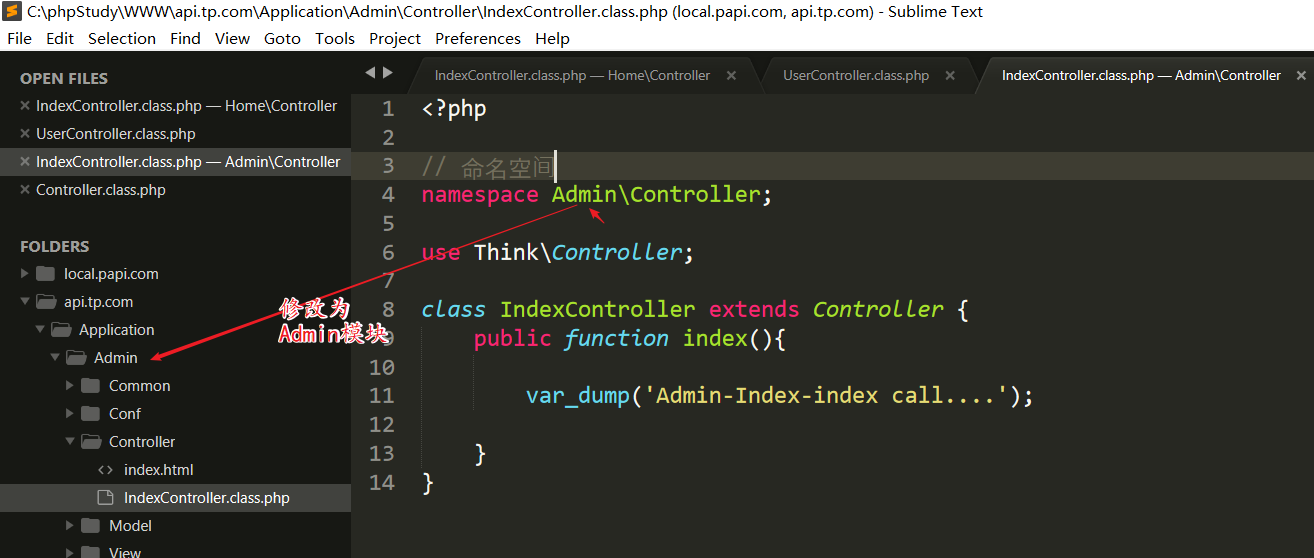Select IndexController.class.php Admin\Controller tab
Viewport: 1314px width, 558px height.
[x=1141, y=75]
